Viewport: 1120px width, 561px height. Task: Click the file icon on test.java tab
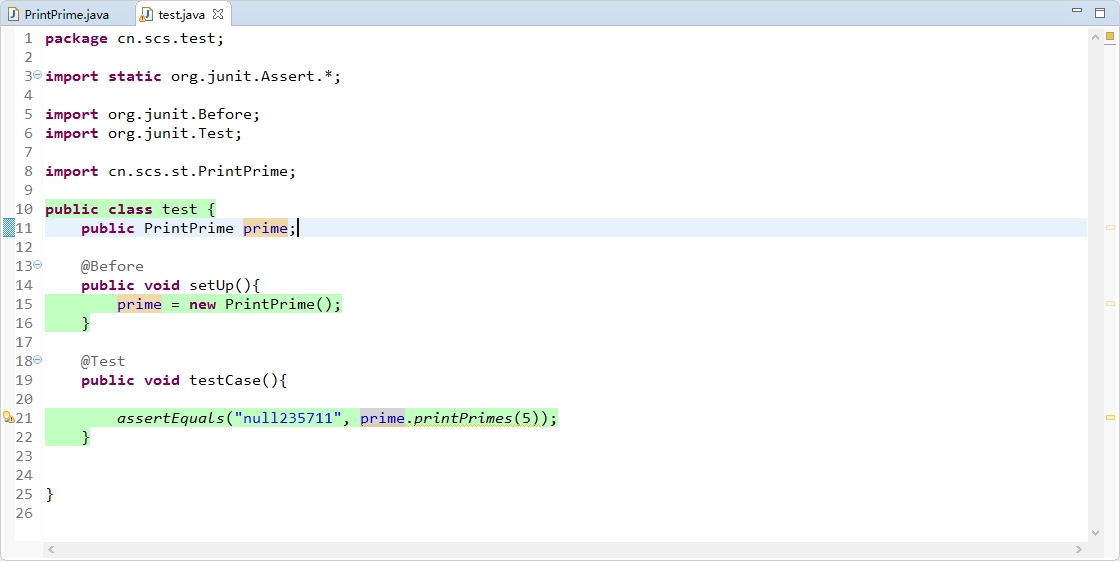pyautogui.click(x=146, y=14)
